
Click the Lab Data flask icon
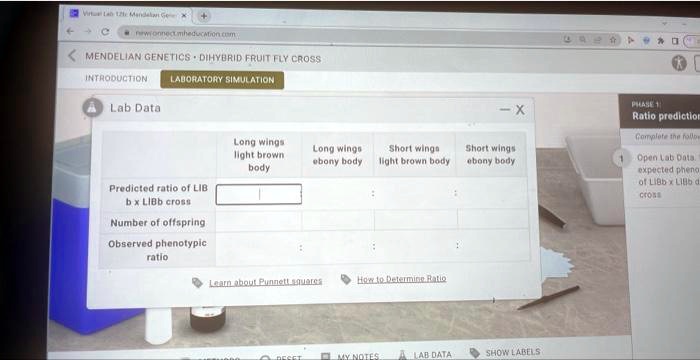tap(92, 108)
